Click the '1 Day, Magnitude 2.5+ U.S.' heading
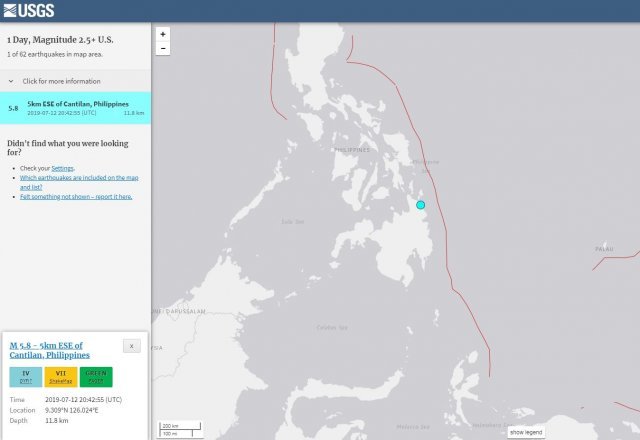 tap(58, 40)
